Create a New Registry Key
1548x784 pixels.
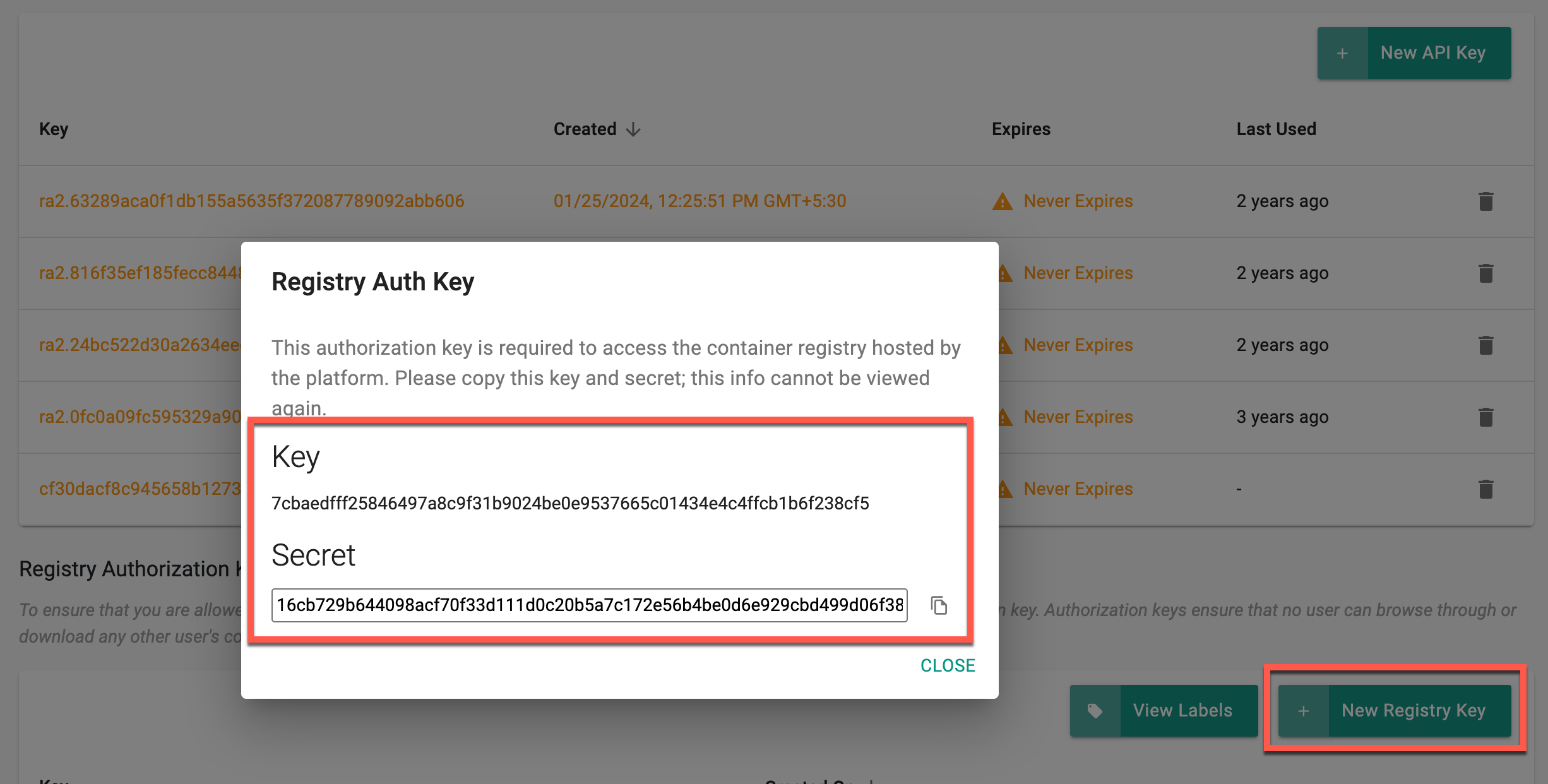(1413, 711)
